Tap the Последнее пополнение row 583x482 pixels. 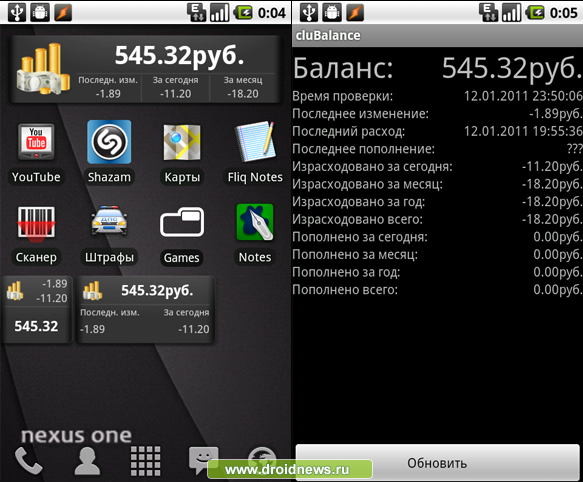click(x=437, y=149)
